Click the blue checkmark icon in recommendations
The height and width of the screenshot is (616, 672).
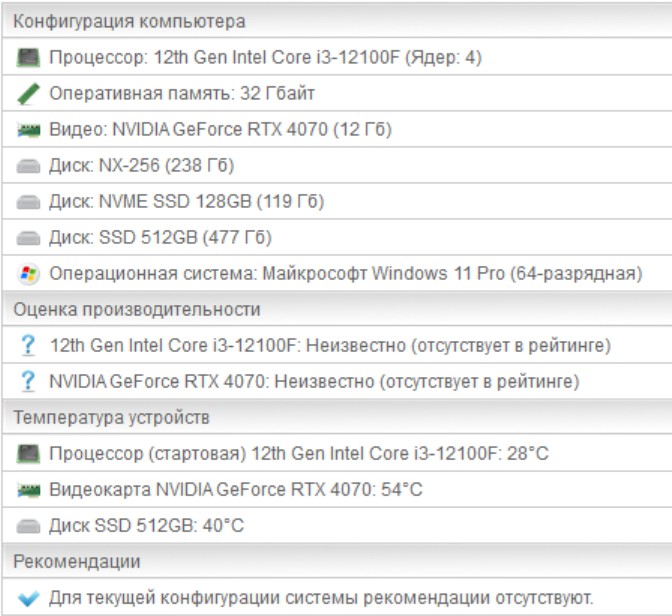click(28, 598)
